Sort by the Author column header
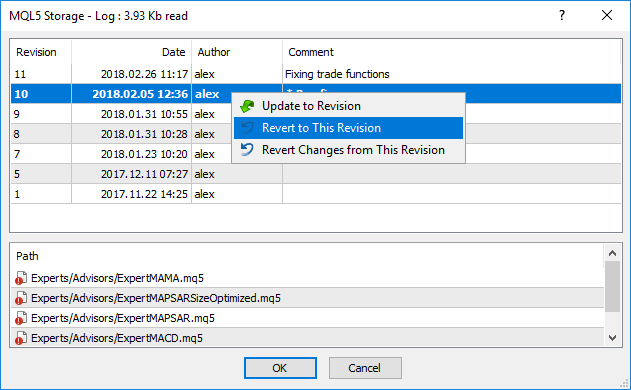 pos(237,52)
